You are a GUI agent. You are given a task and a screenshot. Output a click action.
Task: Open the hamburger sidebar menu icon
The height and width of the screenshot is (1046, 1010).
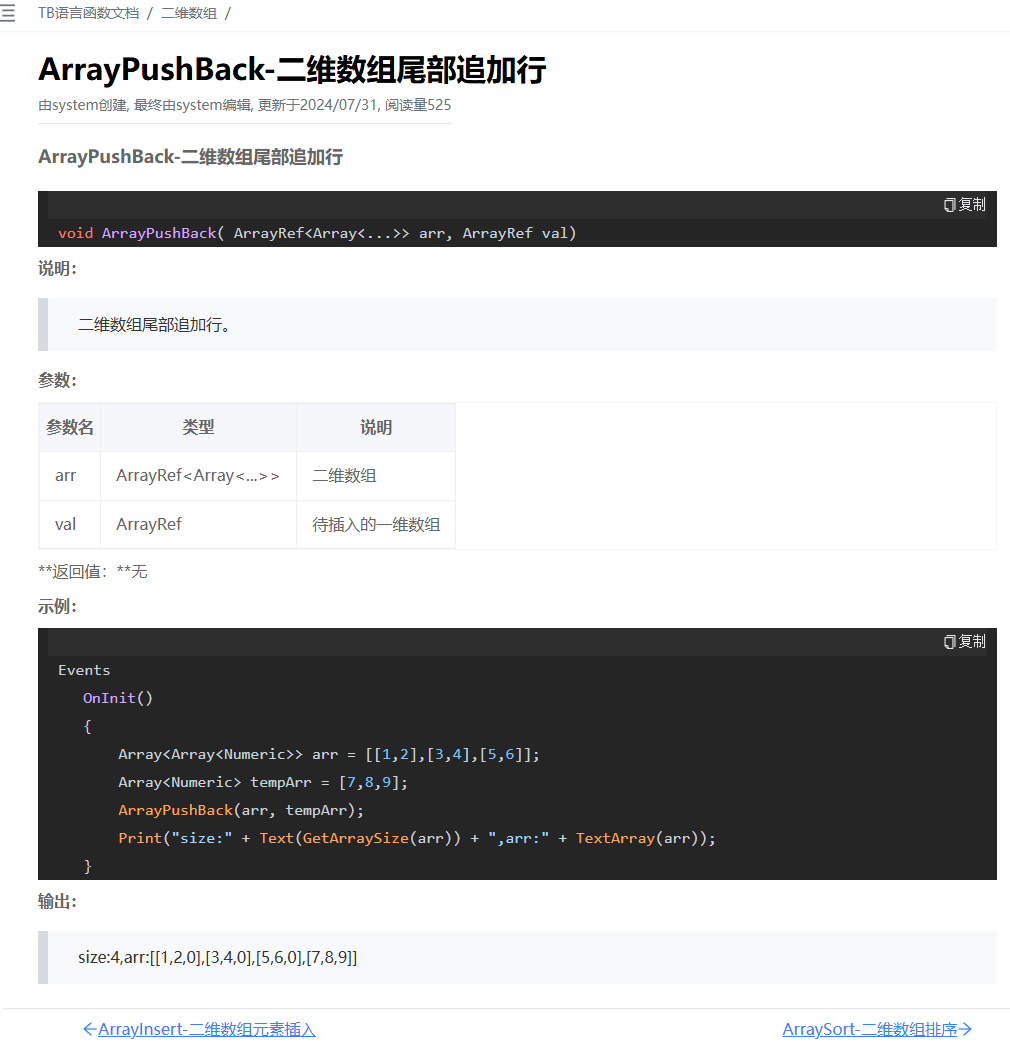(8, 14)
